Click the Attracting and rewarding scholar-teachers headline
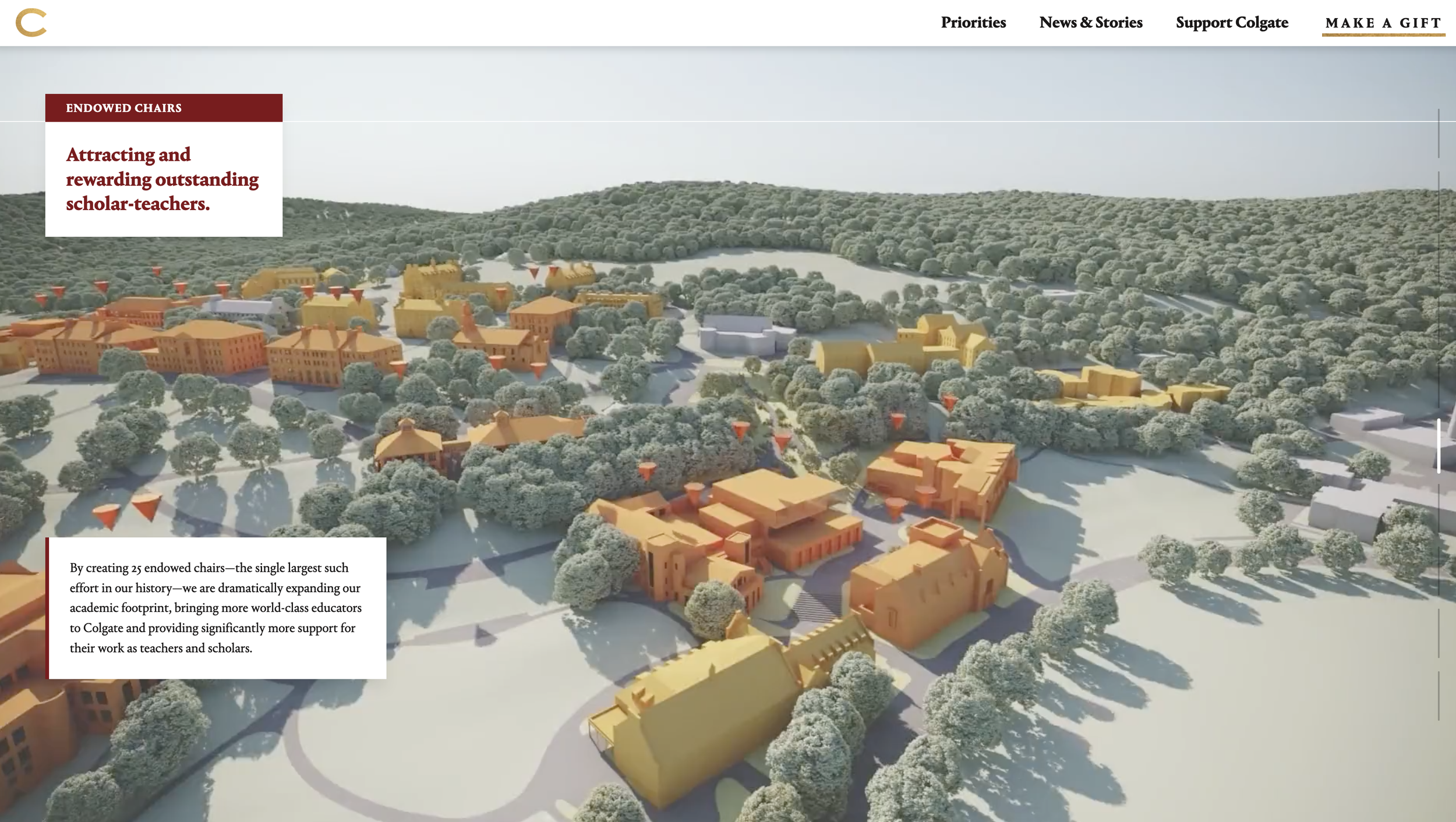Screen dimensions: 1456x822 tap(162, 179)
